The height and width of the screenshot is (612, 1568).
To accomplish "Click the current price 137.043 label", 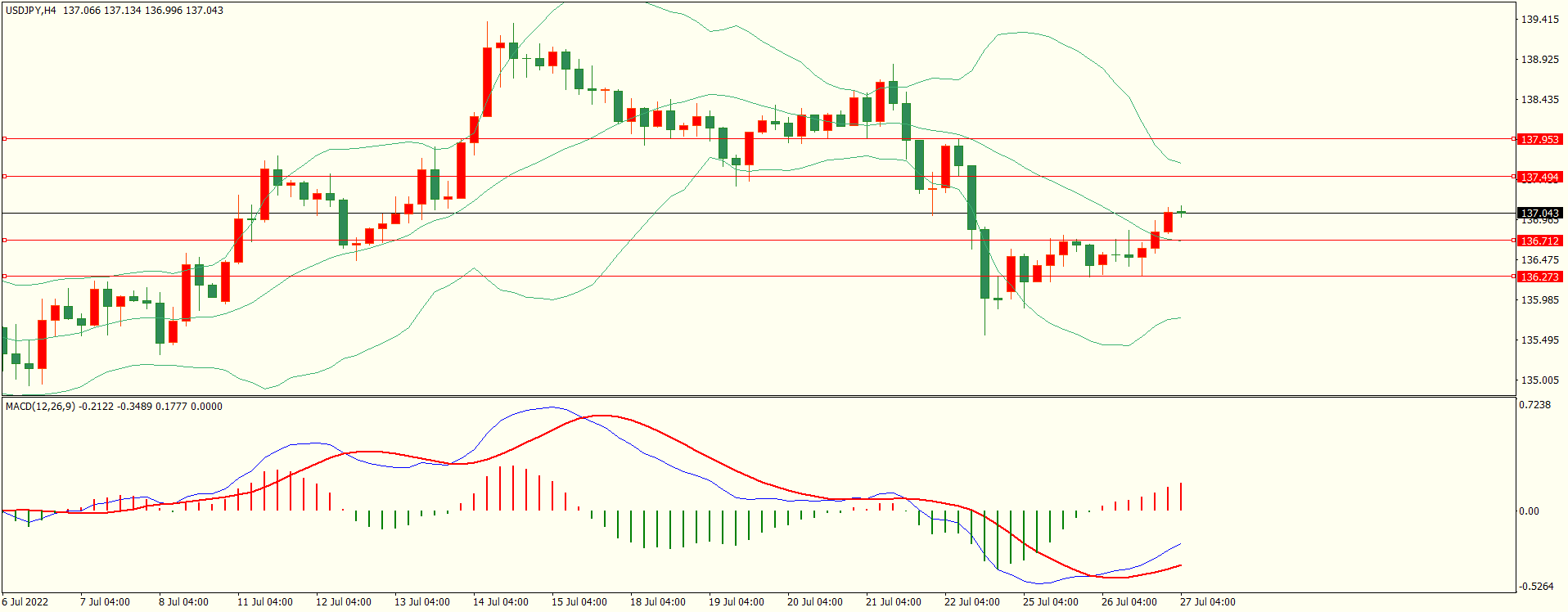I will tap(1539, 213).
